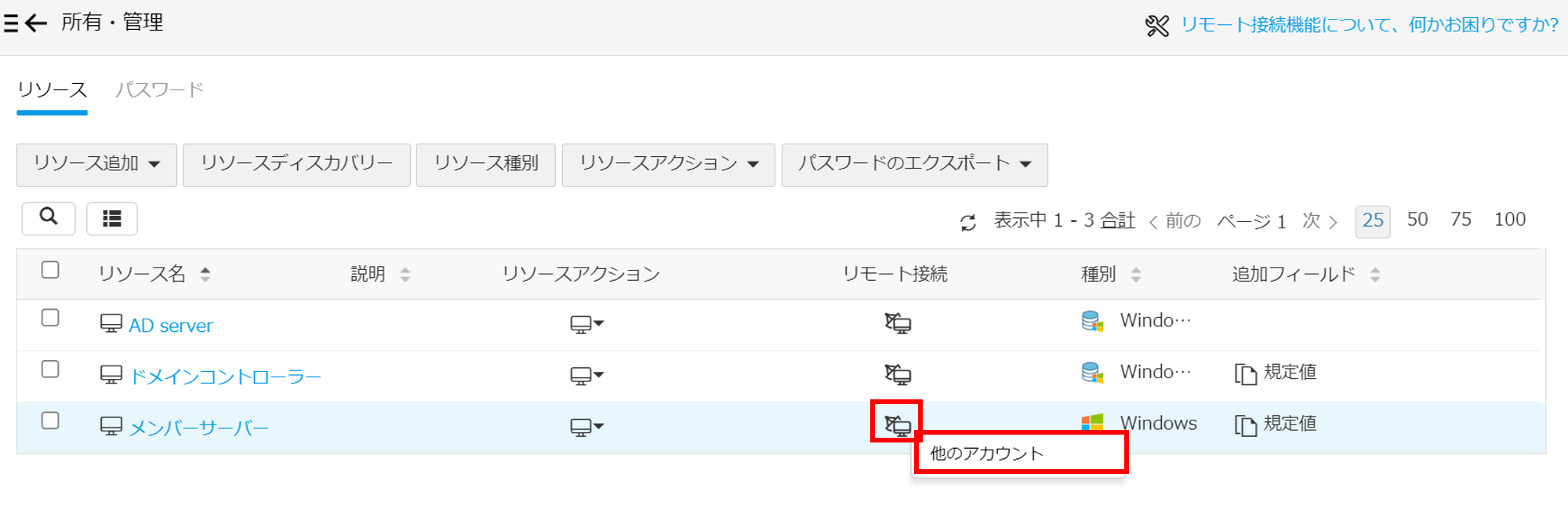
Task: Open the ドメインコントローラー resource link
Action: point(225,377)
